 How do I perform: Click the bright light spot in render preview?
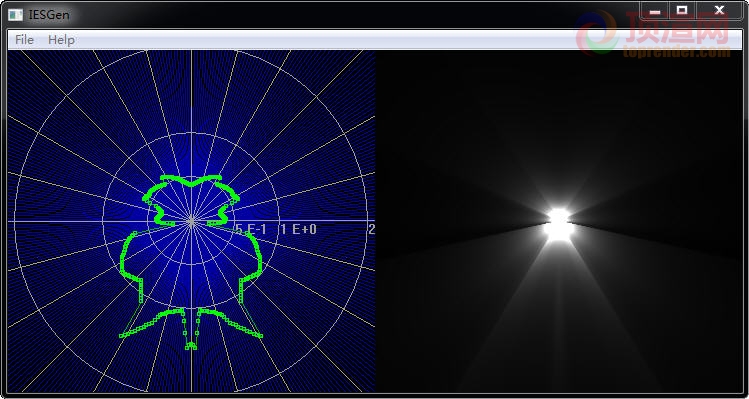point(558,223)
